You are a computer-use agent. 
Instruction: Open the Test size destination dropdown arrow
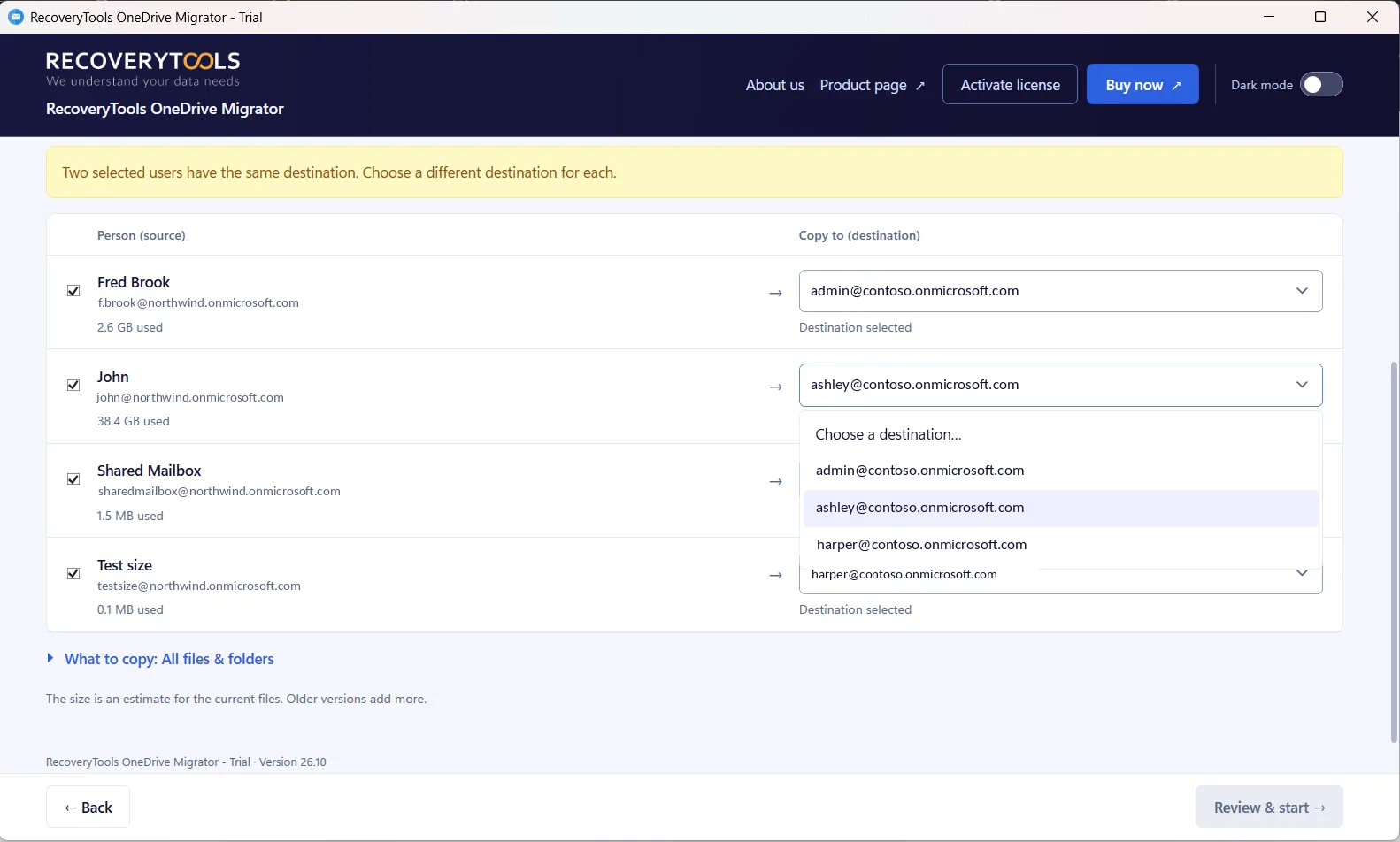coord(1302,573)
